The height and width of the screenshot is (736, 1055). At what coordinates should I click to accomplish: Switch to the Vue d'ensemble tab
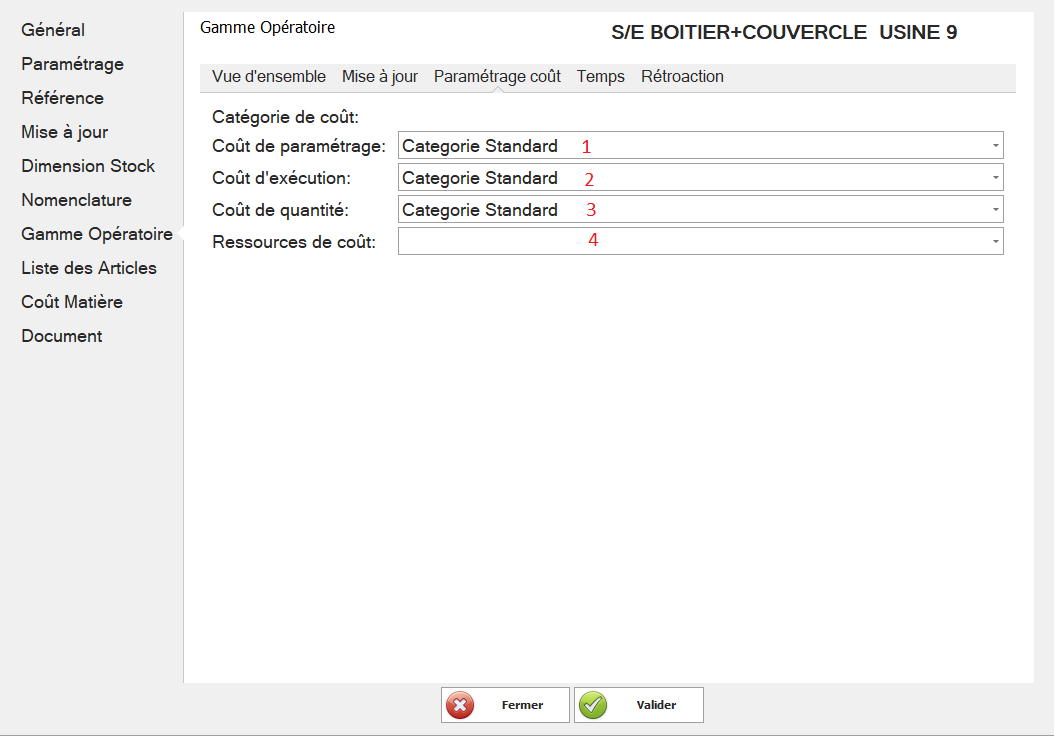click(x=269, y=77)
